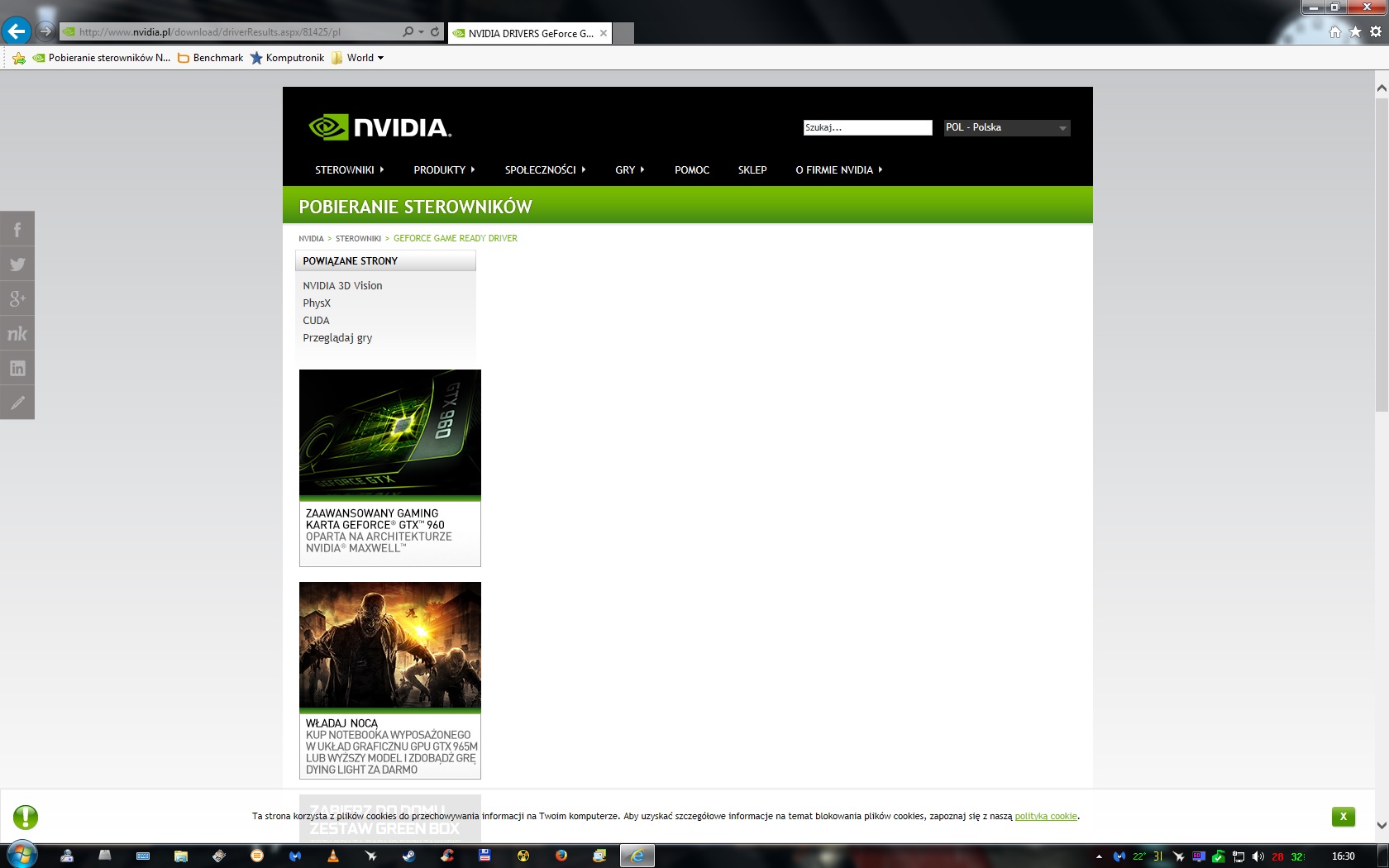Click the volume speaker tray icon
This screenshot has height=868, width=1389.
[1258, 856]
